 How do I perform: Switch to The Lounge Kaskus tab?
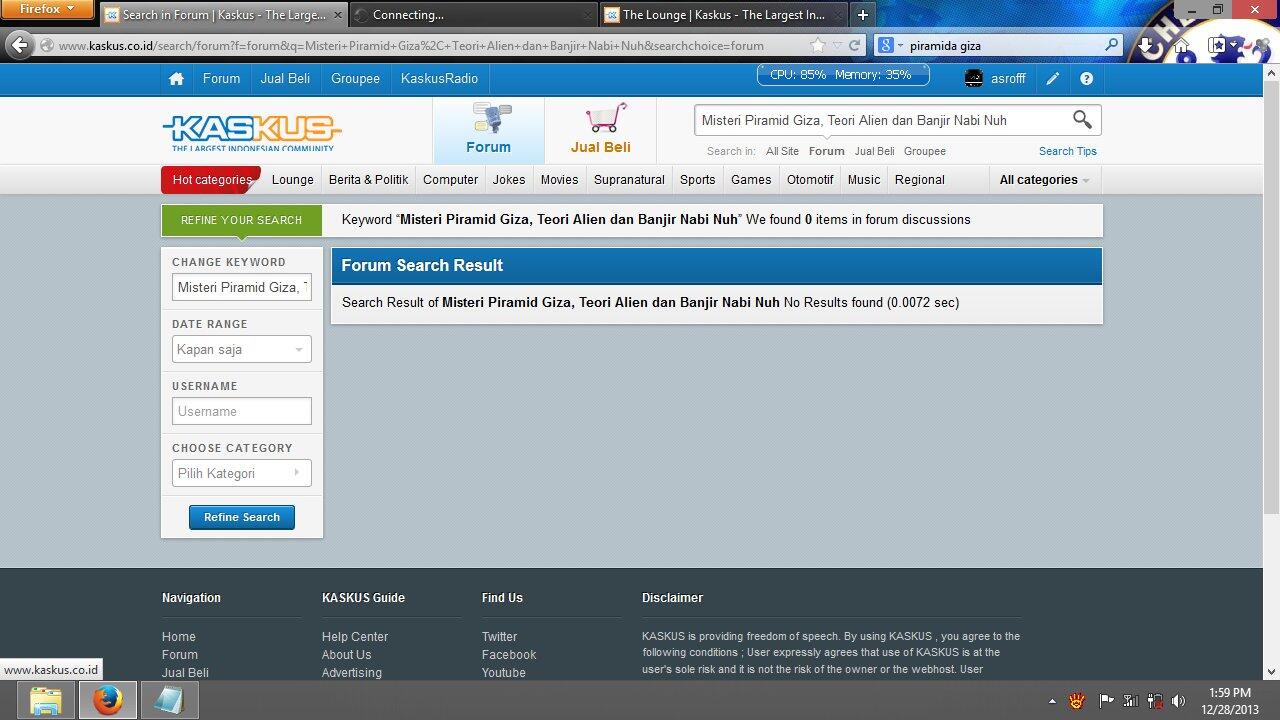click(x=723, y=15)
